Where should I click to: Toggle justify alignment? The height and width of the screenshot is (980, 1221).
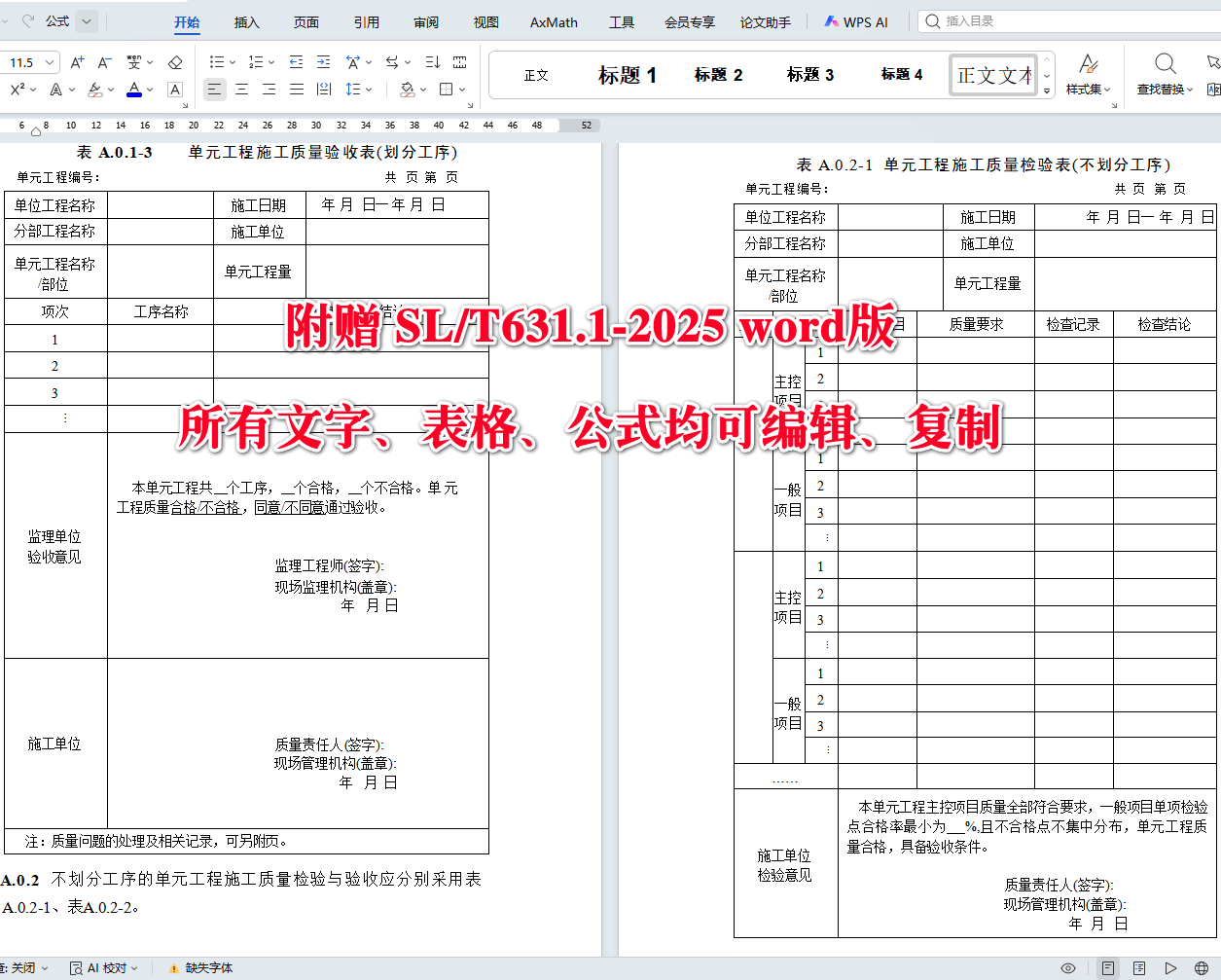click(297, 90)
